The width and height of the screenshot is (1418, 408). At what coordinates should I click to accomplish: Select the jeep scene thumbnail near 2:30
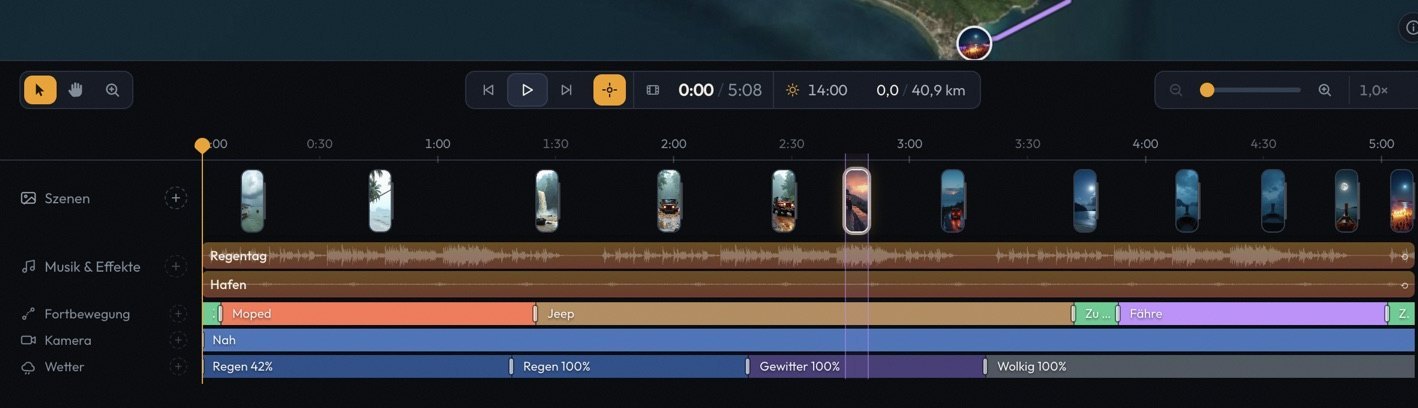[784, 200]
